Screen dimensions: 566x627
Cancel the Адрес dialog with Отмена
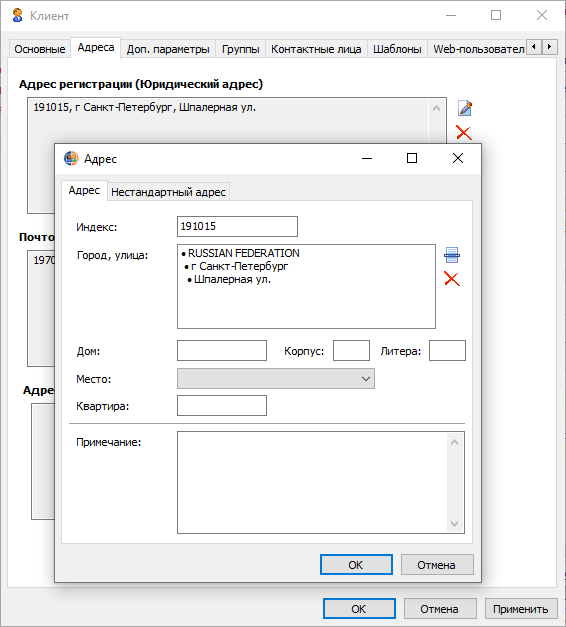(437, 565)
